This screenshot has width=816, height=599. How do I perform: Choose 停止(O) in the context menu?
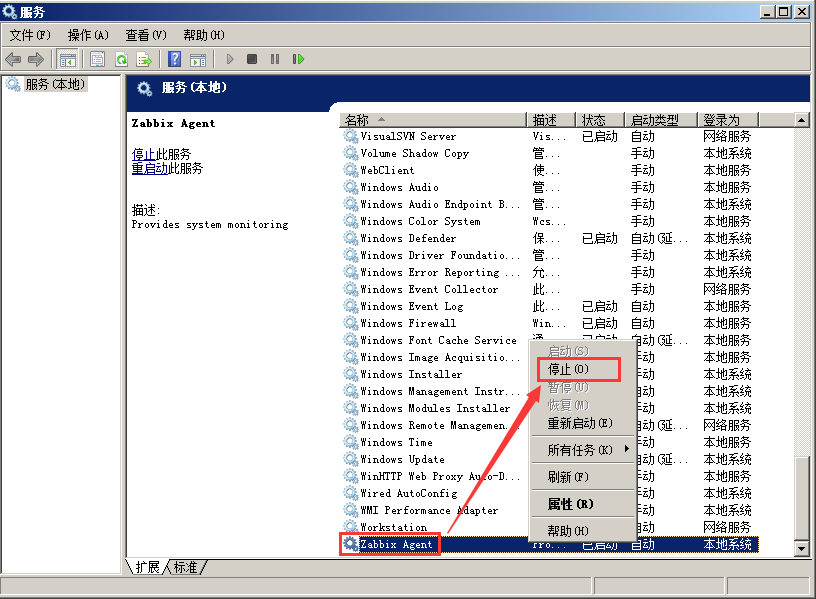click(x=582, y=369)
